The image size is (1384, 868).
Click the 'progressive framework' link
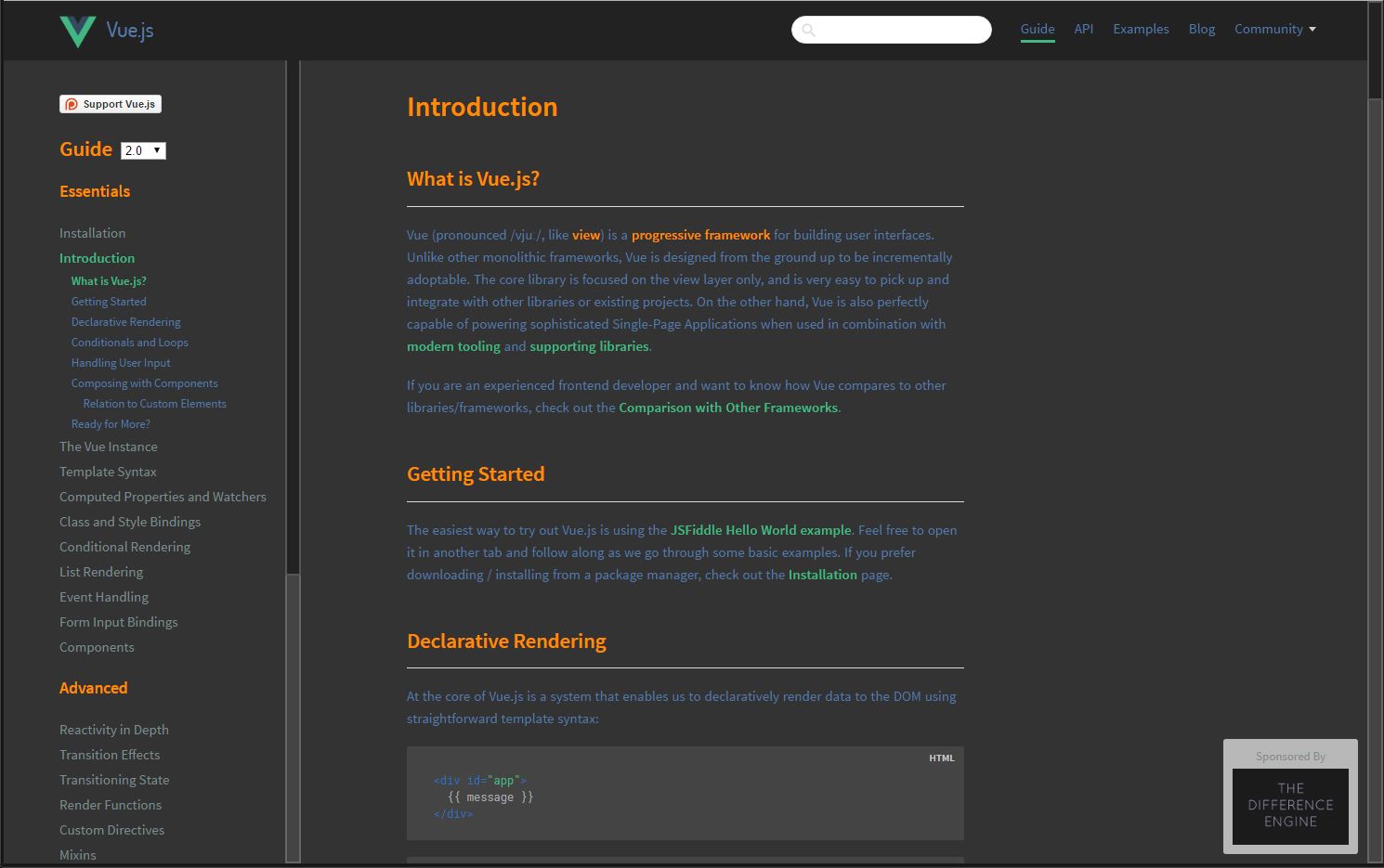pyautogui.click(x=700, y=235)
